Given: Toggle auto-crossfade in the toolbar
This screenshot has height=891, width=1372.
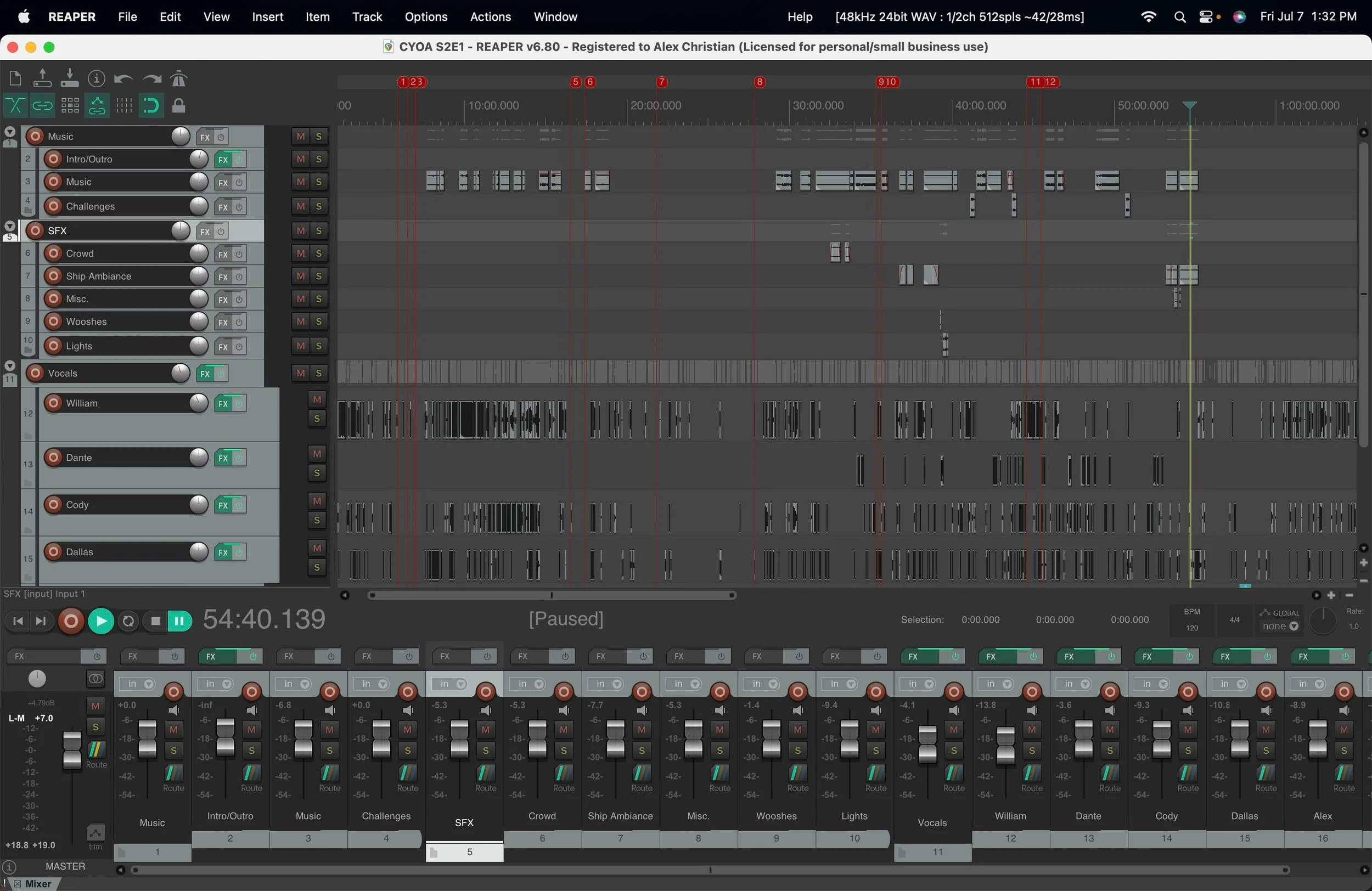Looking at the screenshot, I should [15, 105].
